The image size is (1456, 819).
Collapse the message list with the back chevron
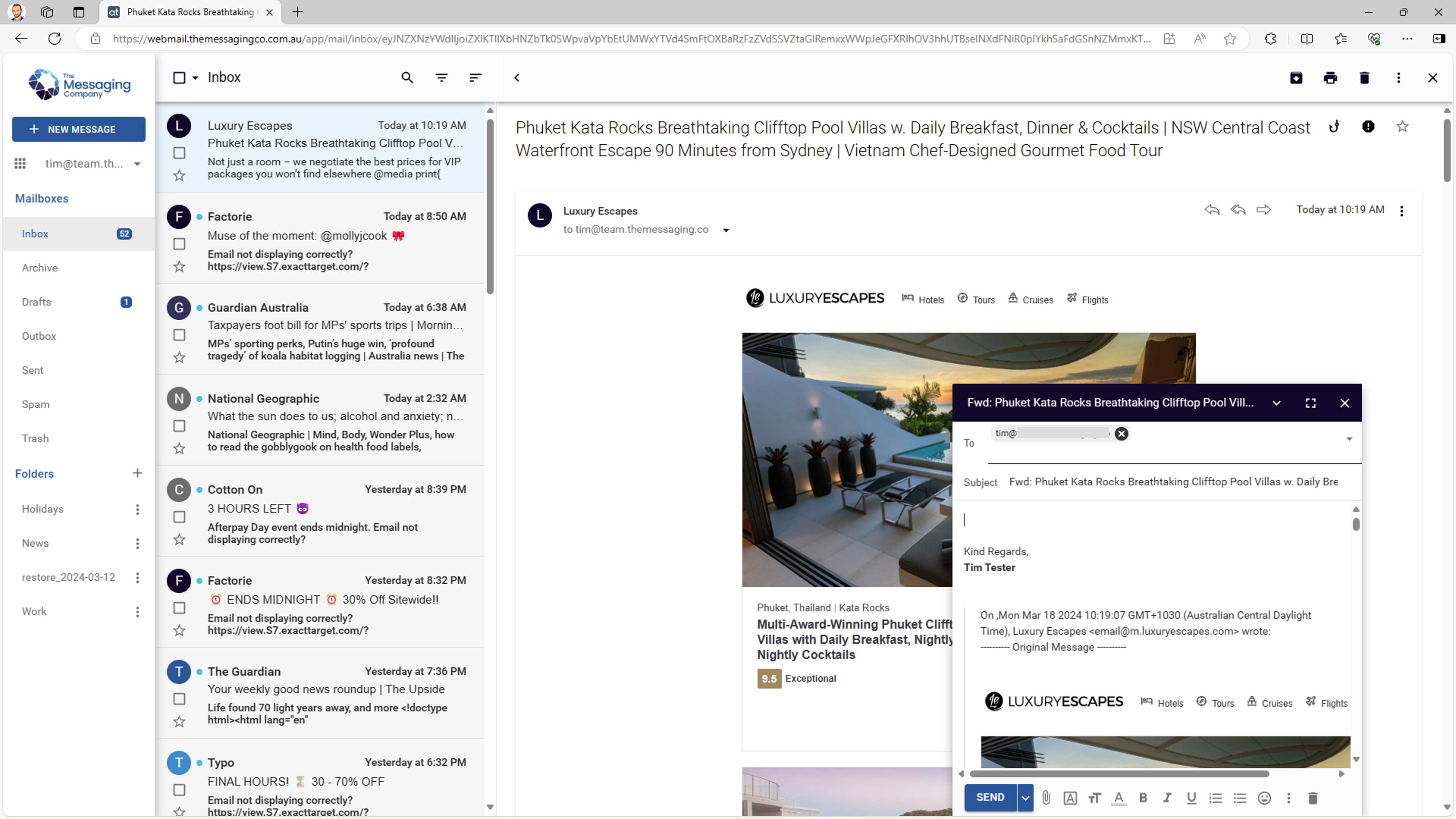click(x=517, y=77)
